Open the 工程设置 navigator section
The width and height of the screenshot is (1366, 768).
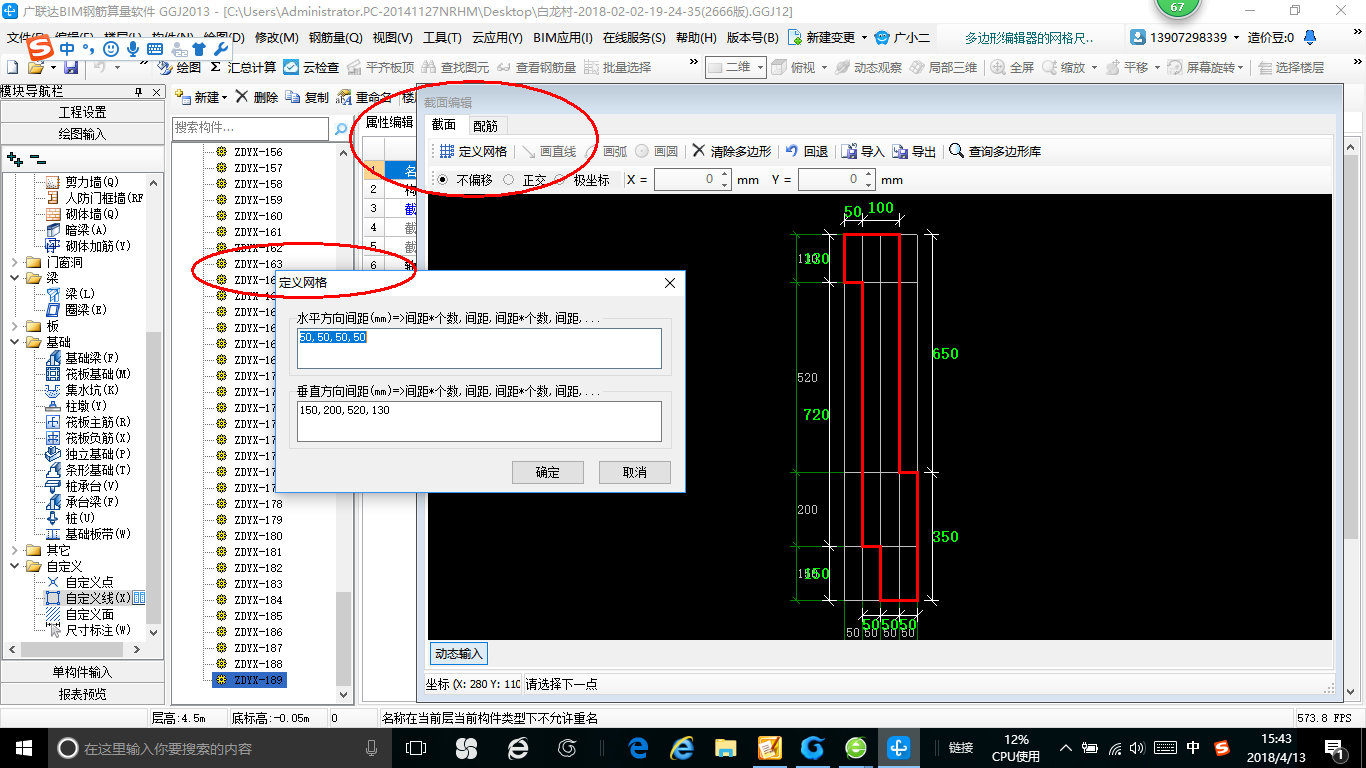pos(82,112)
